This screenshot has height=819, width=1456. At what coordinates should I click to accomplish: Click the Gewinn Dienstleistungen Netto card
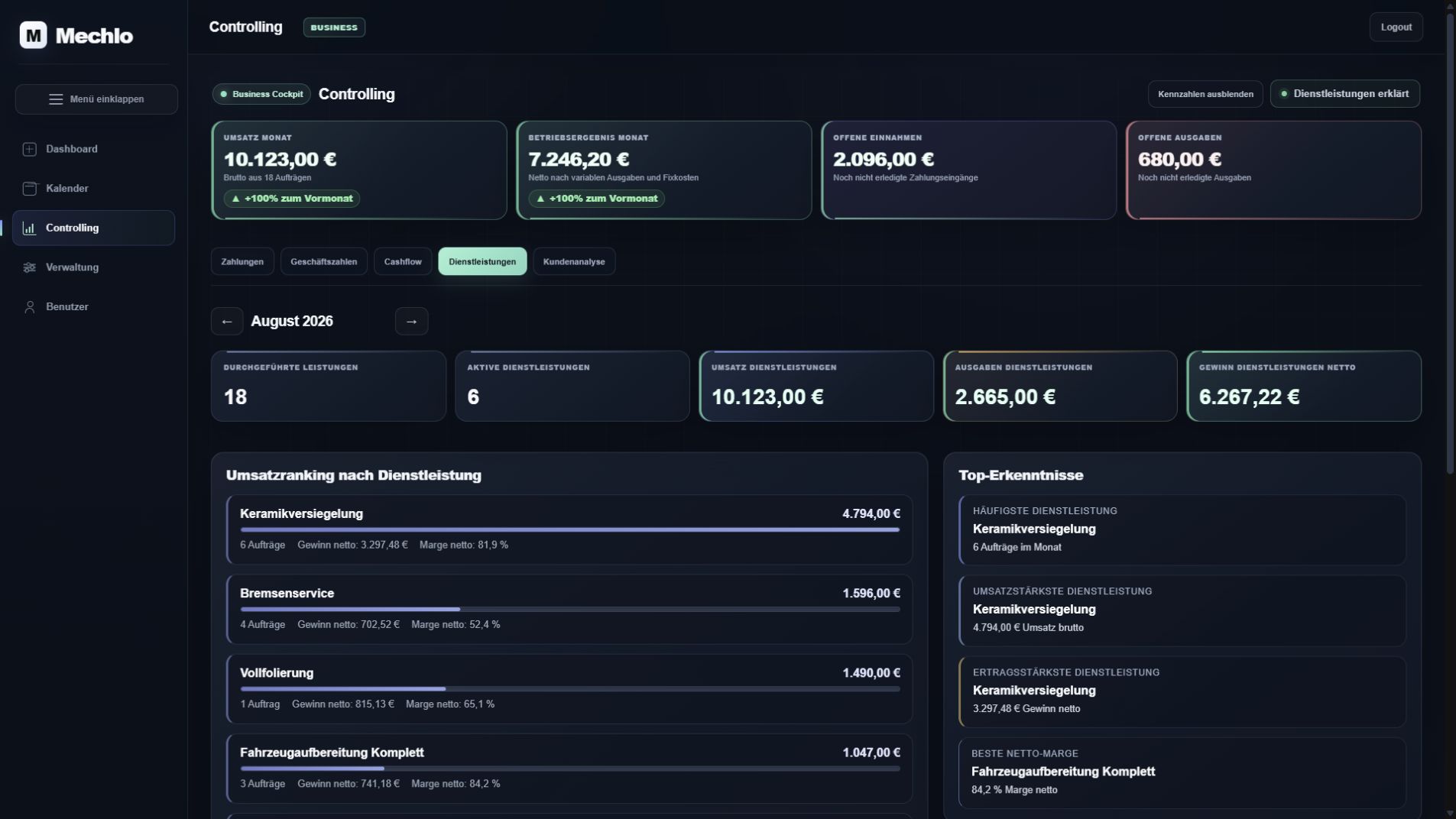[1304, 386]
